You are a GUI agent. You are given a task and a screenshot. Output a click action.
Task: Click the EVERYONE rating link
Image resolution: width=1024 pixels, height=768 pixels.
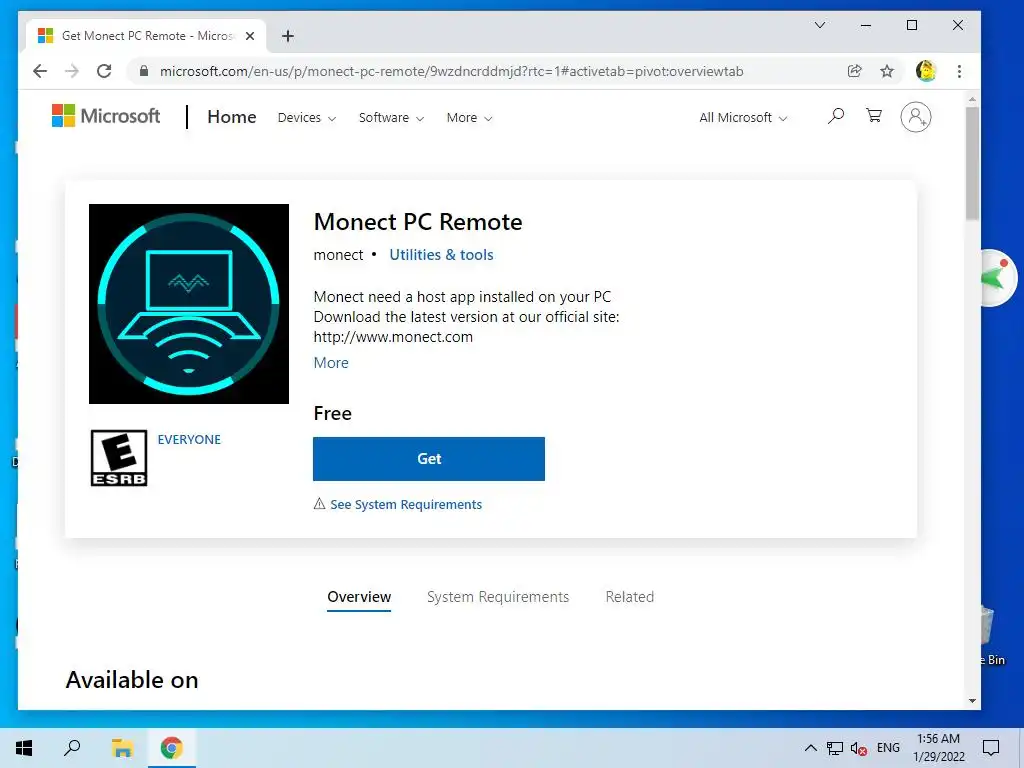[189, 440]
